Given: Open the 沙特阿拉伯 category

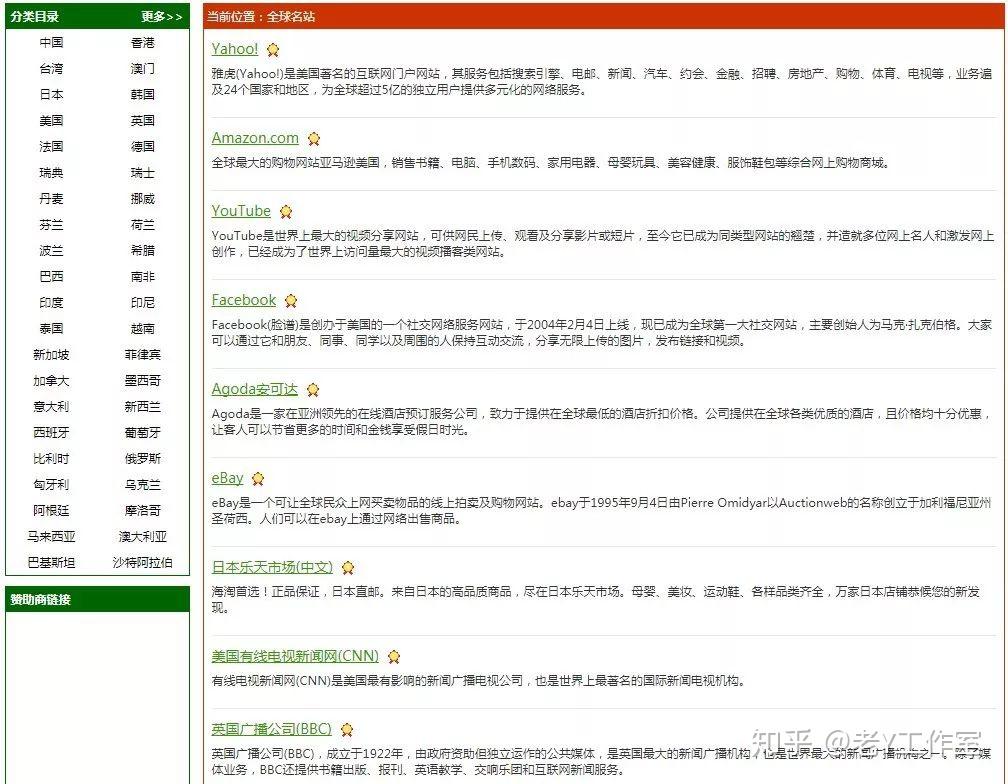Looking at the screenshot, I should point(142,563).
